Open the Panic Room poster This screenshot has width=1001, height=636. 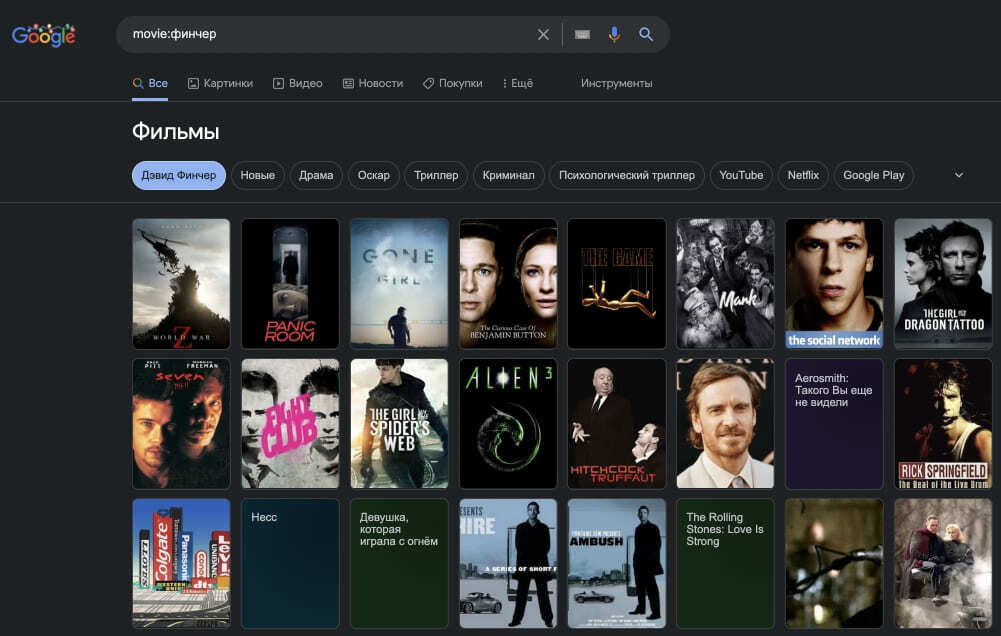coord(290,284)
